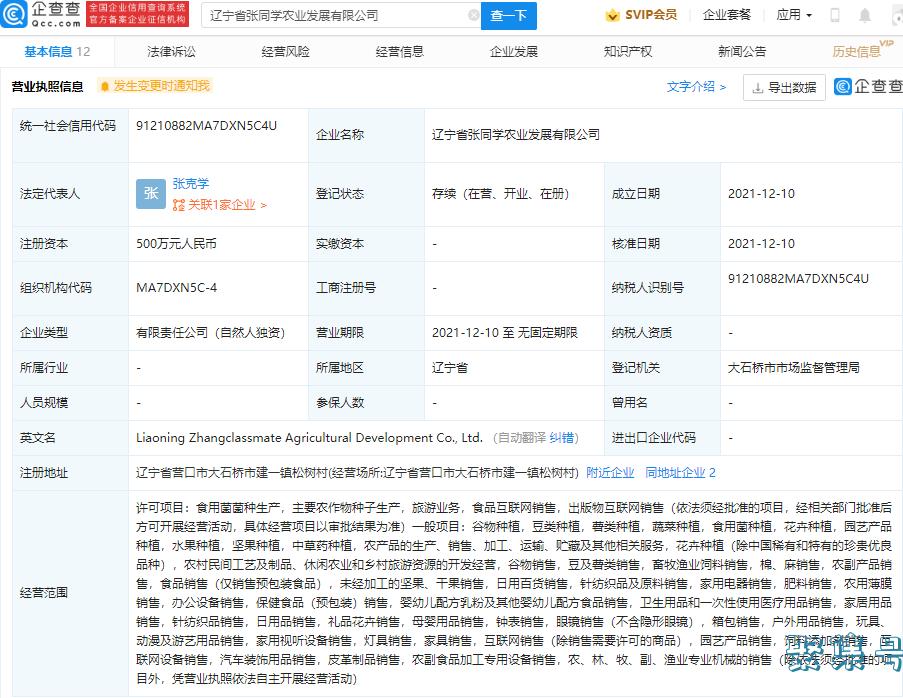Viewport: 903px width, 698px height.
Task: Expand 关联1家企业 related companies
Action: coord(219,205)
